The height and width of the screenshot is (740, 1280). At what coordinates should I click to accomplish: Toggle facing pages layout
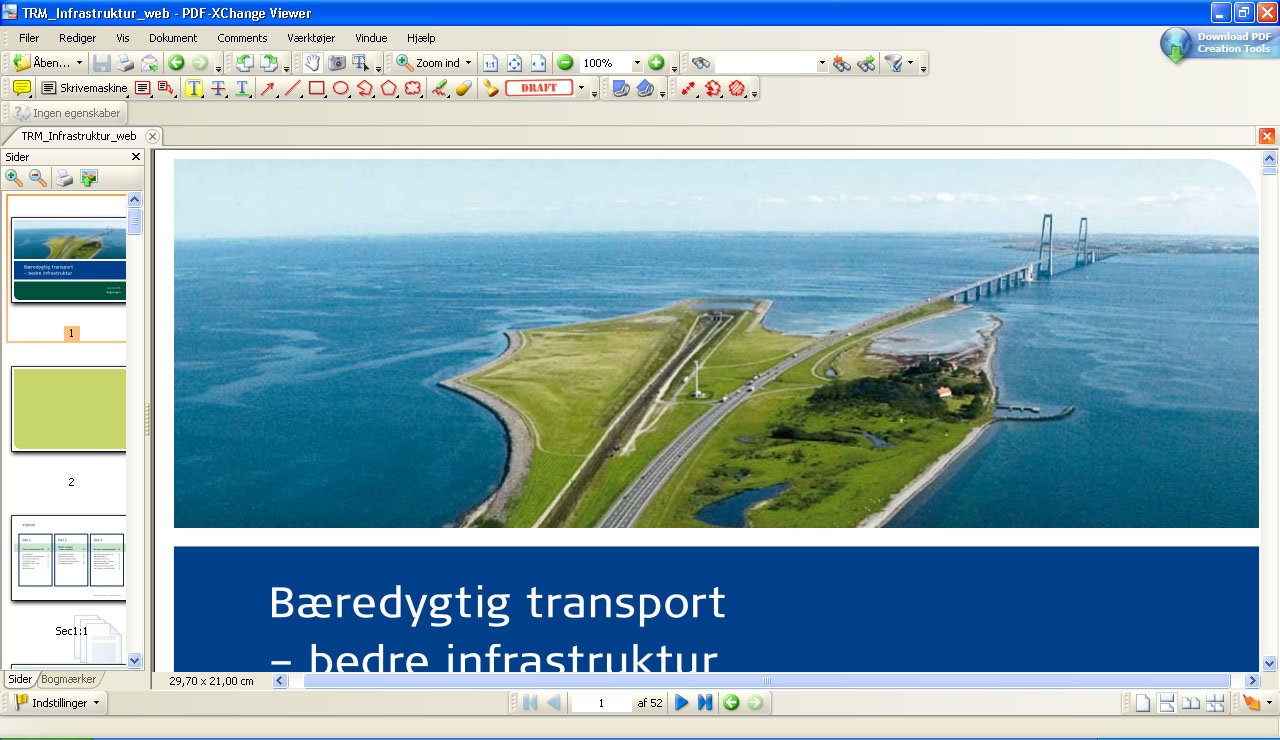[x=1190, y=703]
